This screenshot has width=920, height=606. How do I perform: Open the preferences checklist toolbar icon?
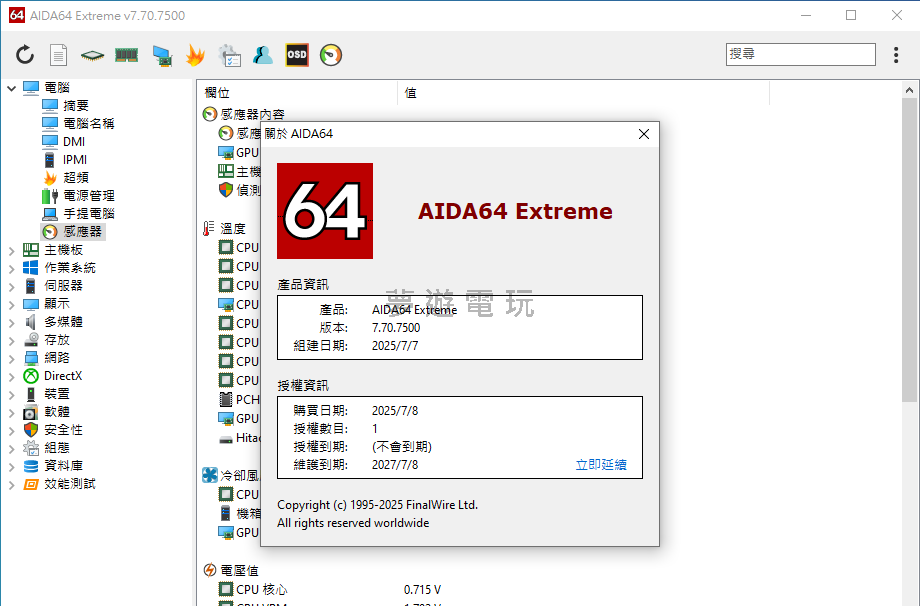coord(229,55)
